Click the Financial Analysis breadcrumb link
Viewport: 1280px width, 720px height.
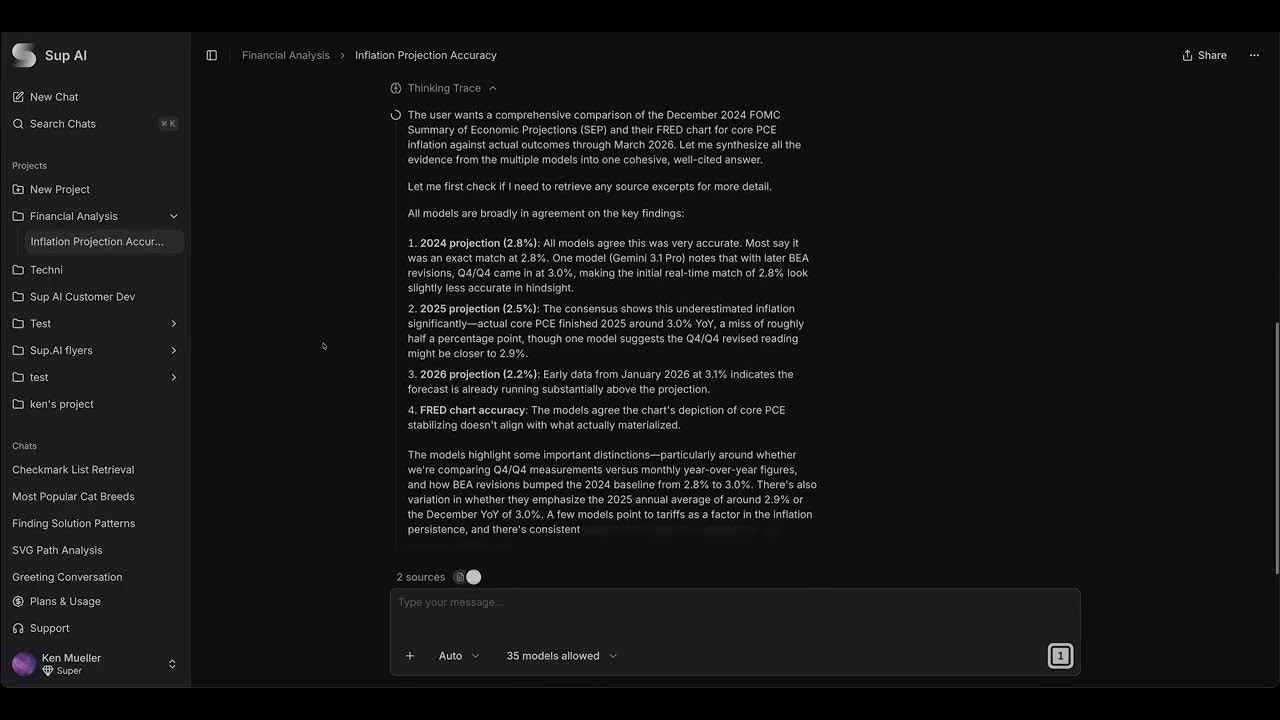click(x=286, y=55)
